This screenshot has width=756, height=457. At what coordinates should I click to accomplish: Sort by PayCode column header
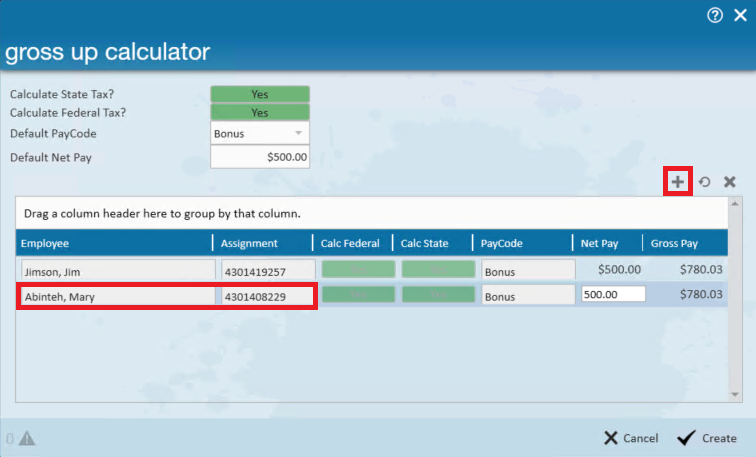[x=523, y=243]
